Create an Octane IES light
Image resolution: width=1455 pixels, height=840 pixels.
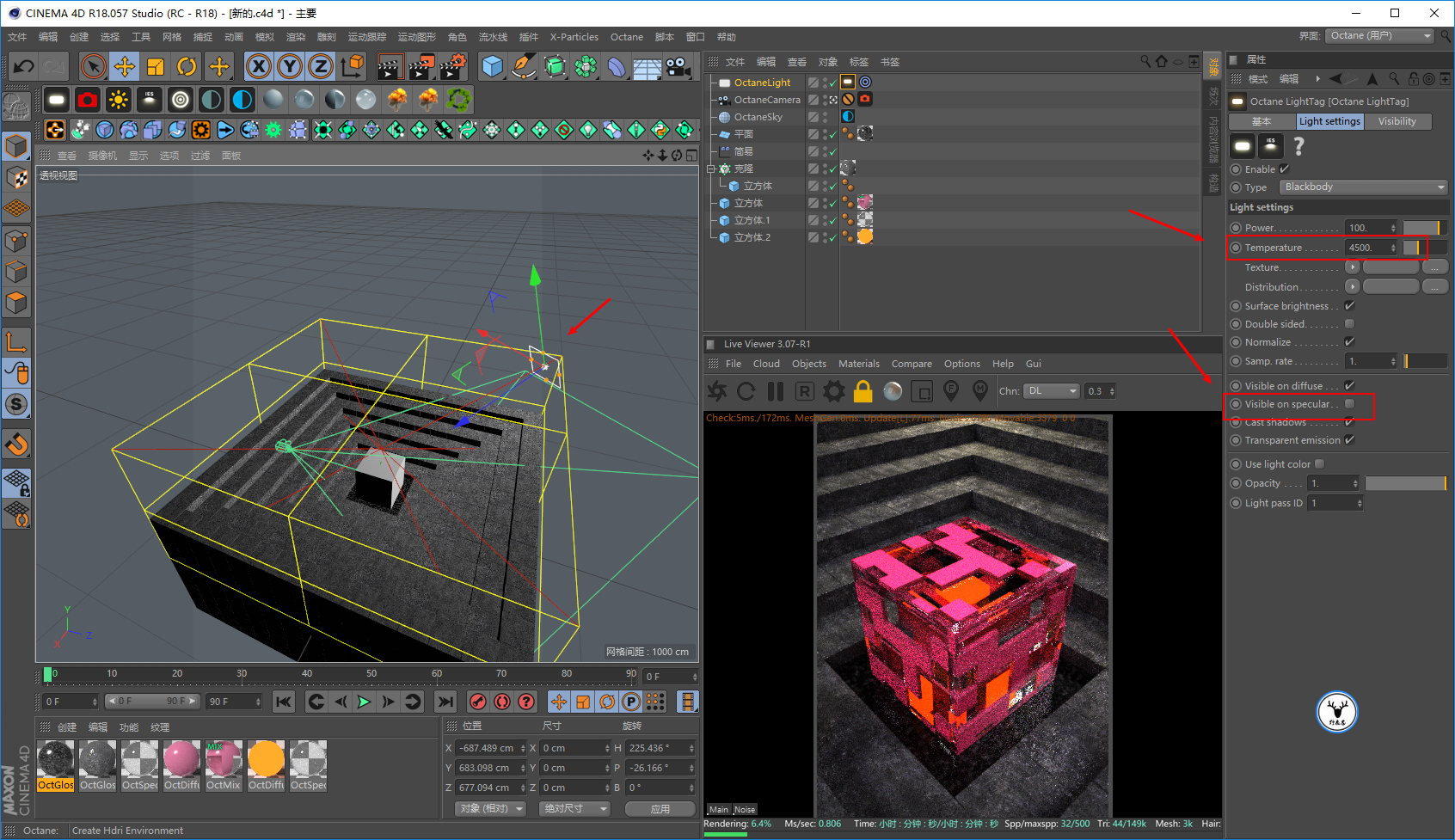click(150, 100)
